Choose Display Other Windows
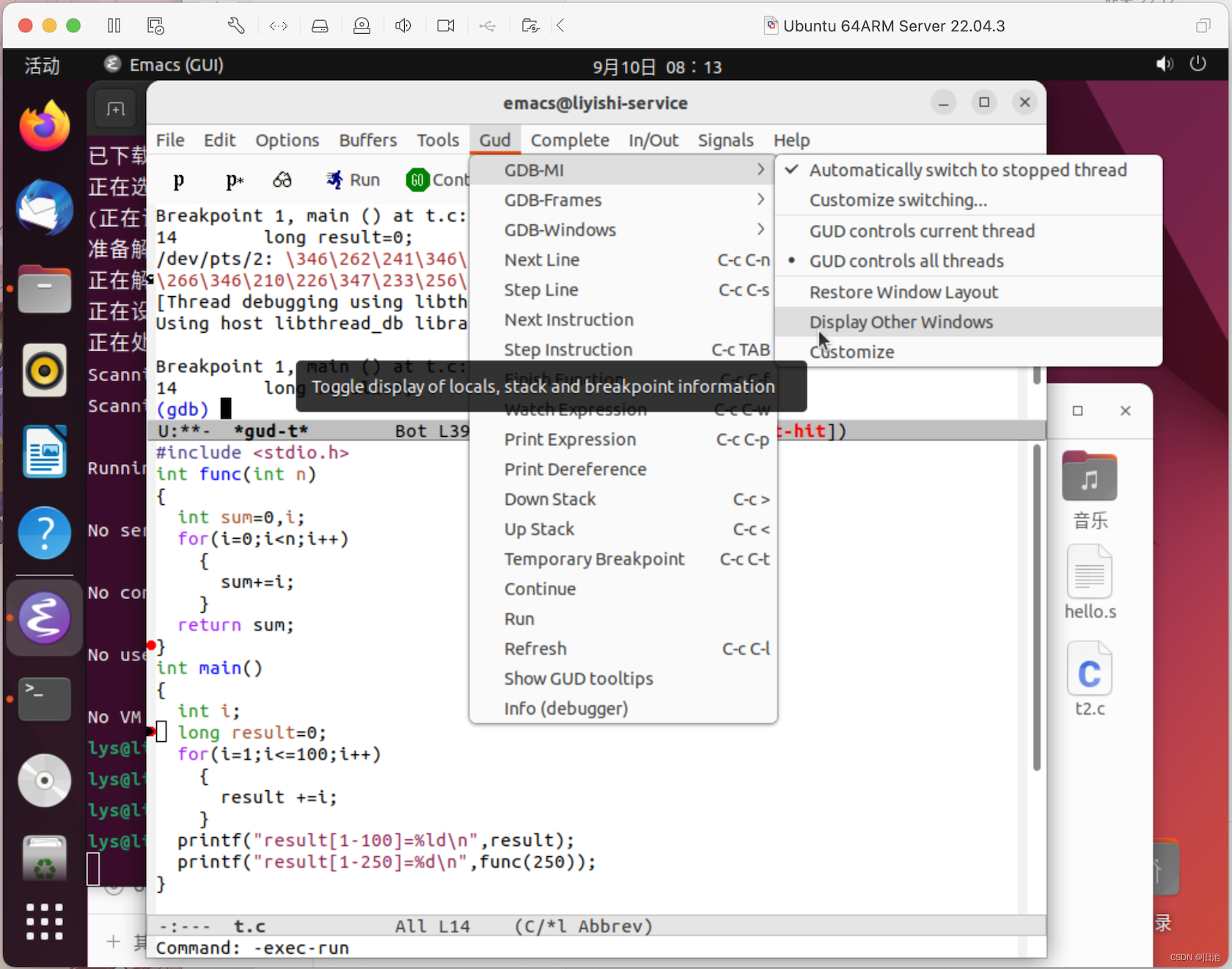The width and height of the screenshot is (1232, 969). (968, 322)
